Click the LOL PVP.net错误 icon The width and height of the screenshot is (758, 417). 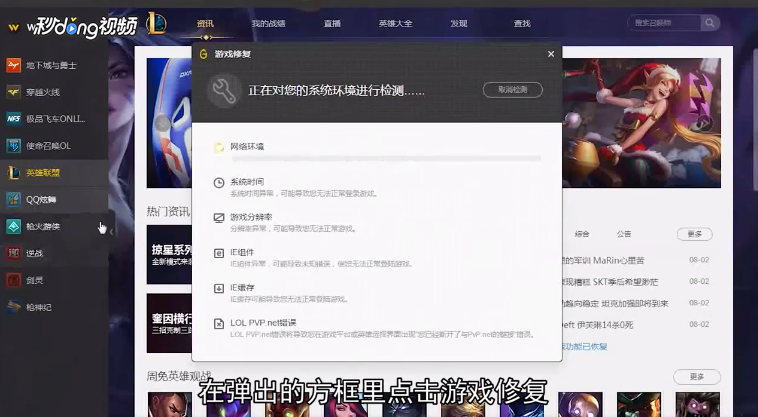219,324
